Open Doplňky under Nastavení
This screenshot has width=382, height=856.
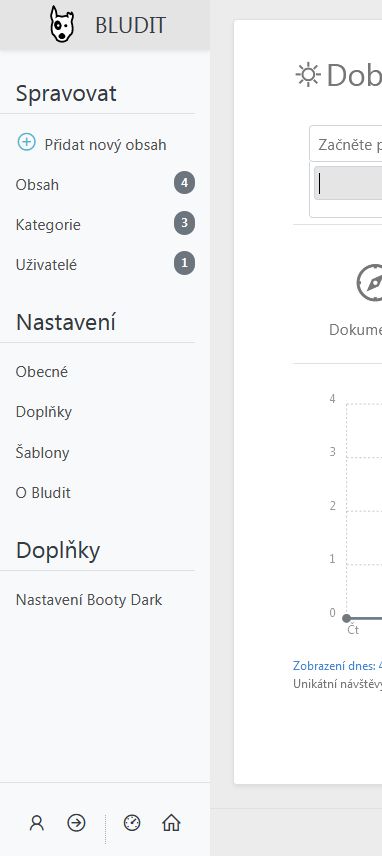click(44, 412)
